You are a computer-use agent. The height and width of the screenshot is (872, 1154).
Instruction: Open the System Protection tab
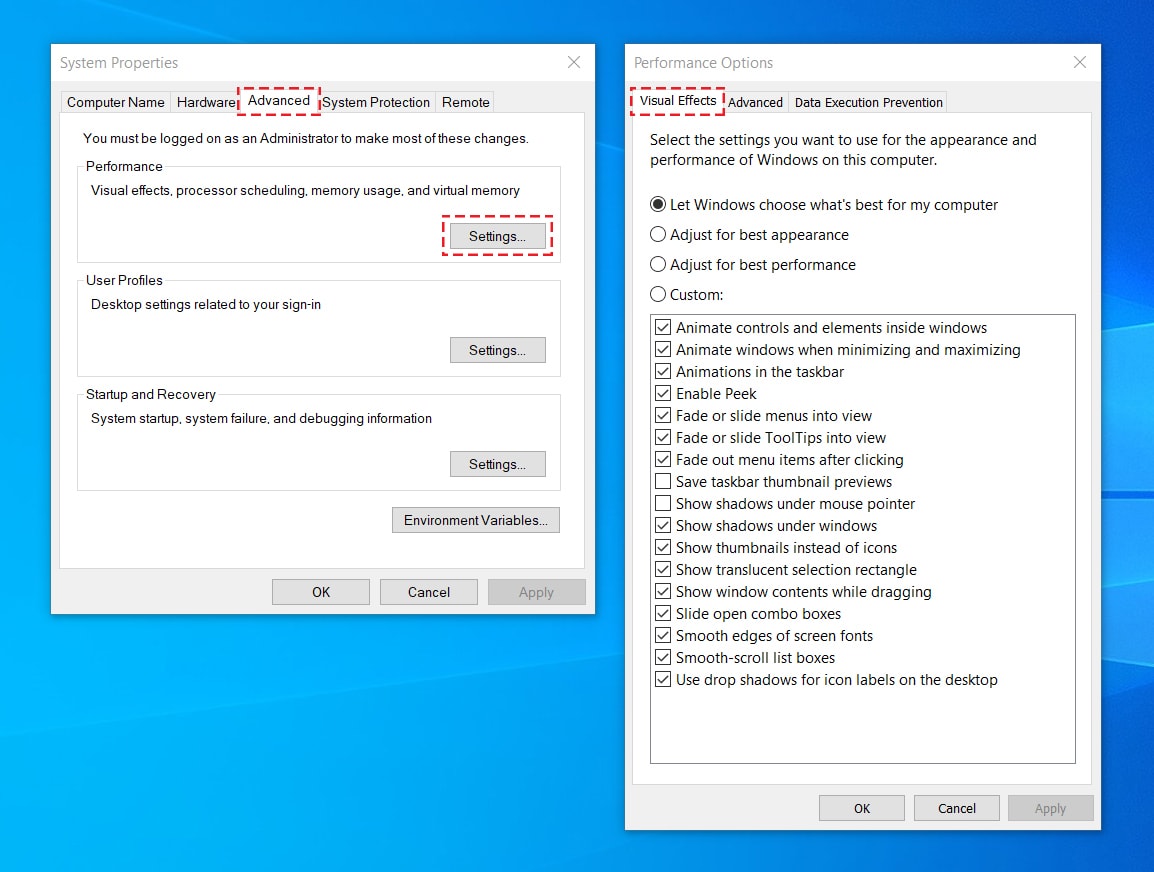375,102
